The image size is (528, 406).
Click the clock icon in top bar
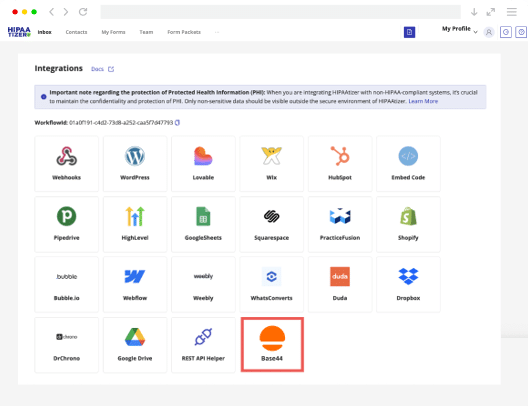tap(506, 32)
